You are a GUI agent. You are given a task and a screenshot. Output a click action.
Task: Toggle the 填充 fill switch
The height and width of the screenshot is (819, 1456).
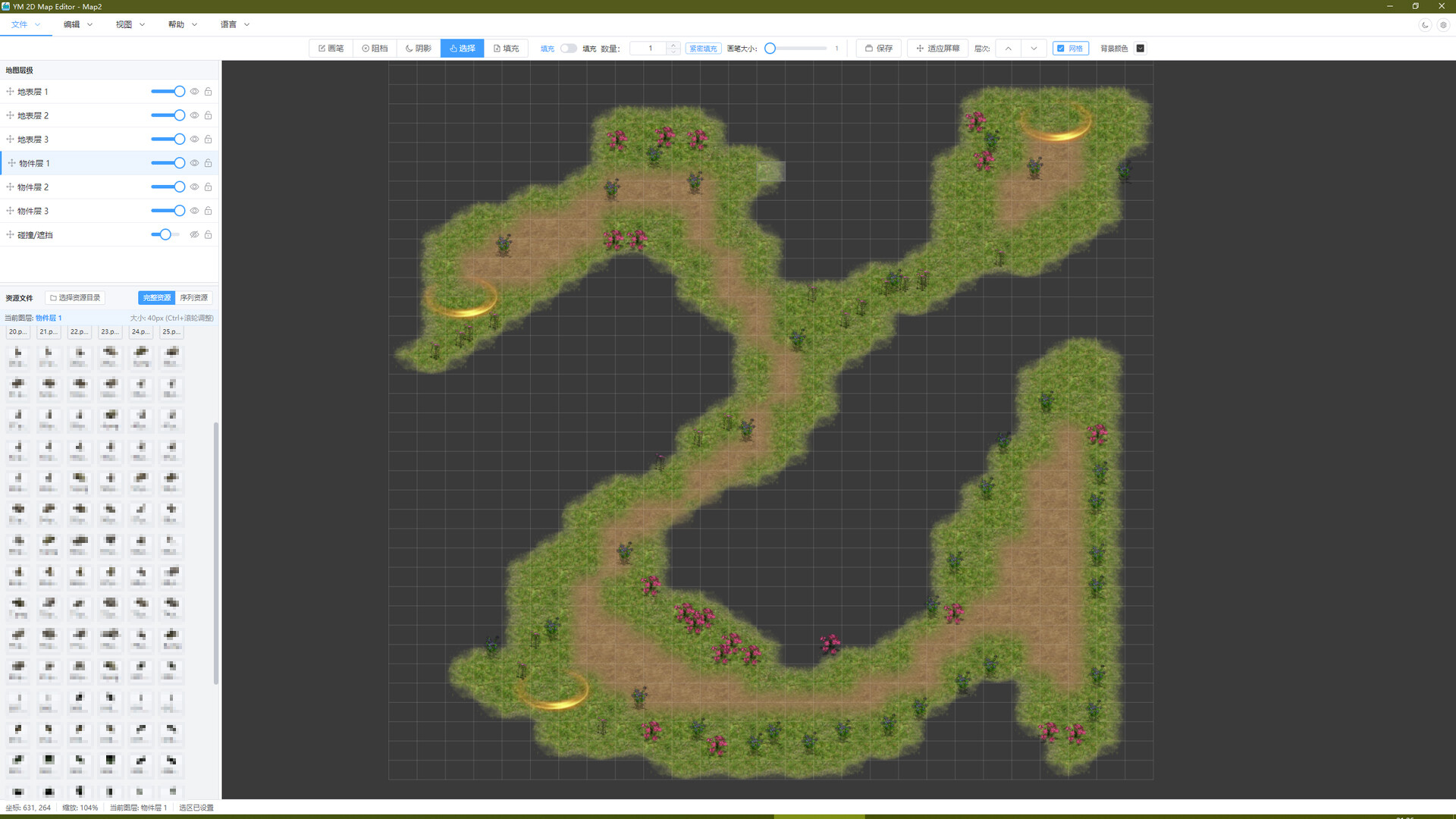tap(568, 49)
